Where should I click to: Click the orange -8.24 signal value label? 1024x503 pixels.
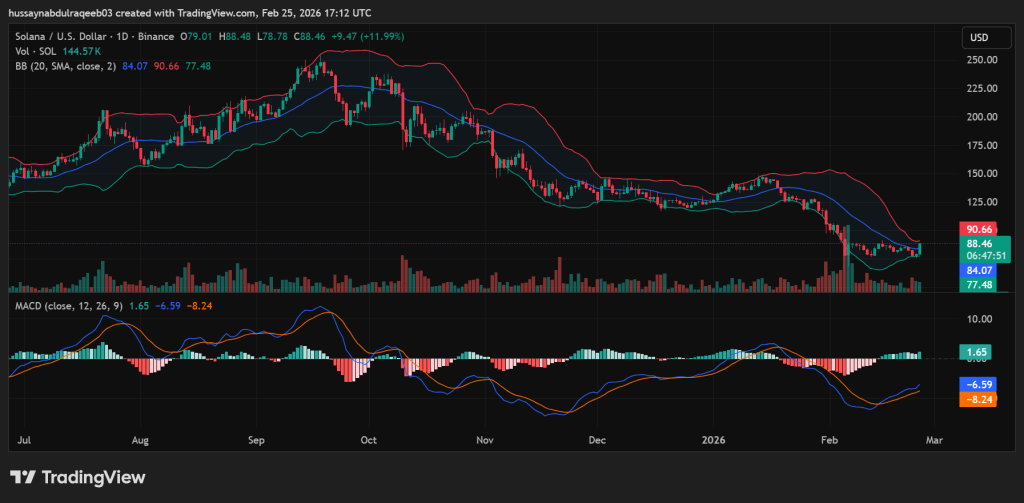[x=977, y=399]
